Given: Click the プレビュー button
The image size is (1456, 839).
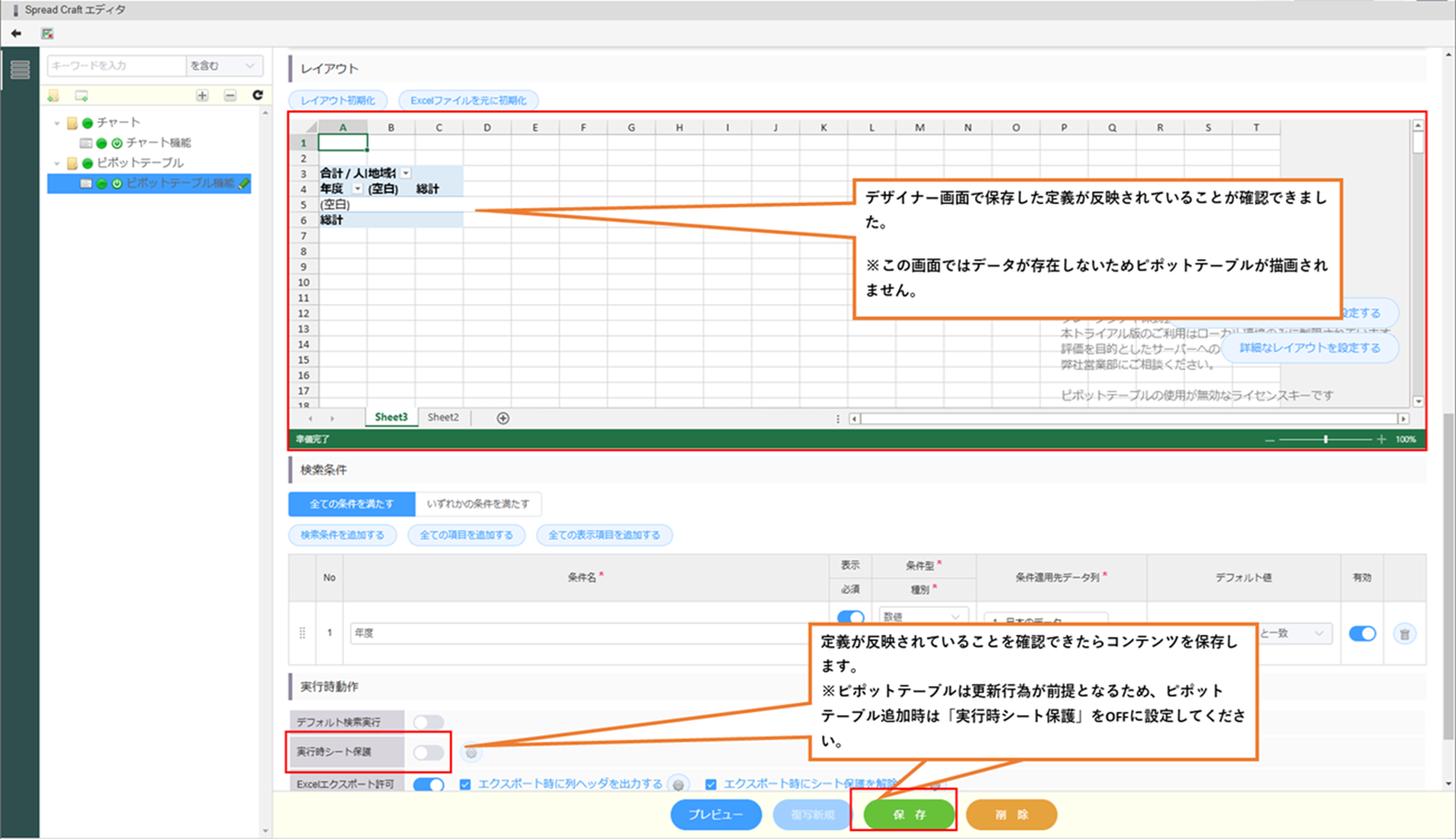Looking at the screenshot, I should tap(715, 815).
